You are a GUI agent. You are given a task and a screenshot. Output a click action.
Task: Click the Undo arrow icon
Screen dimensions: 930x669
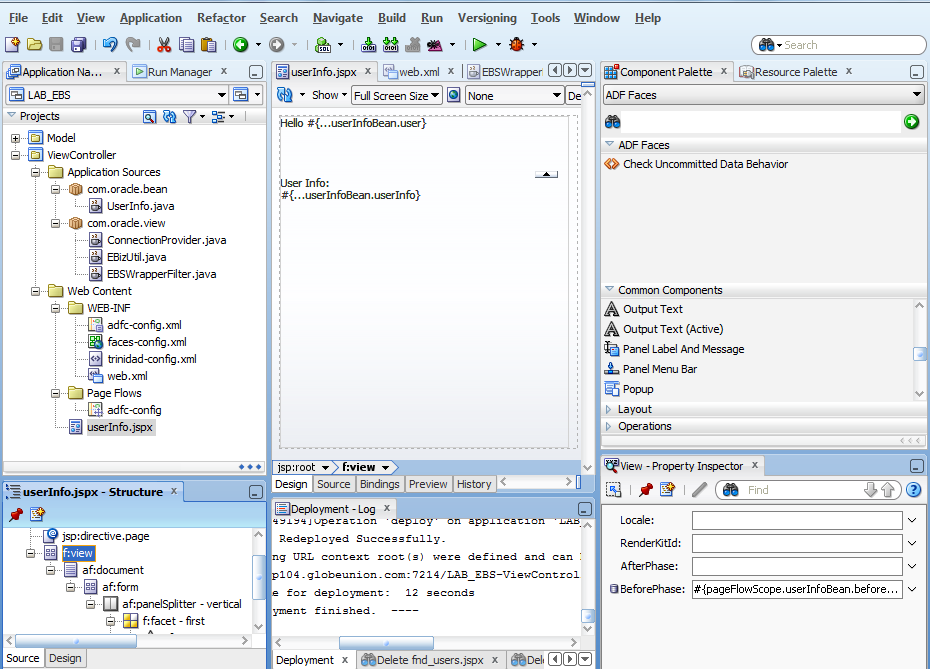click(x=110, y=44)
